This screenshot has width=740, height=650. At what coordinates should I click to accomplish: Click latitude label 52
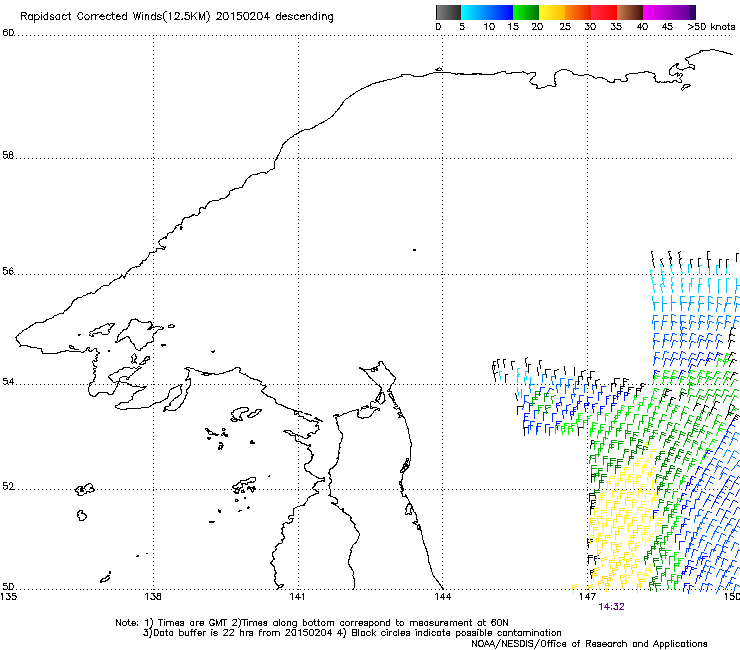[8, 486]
